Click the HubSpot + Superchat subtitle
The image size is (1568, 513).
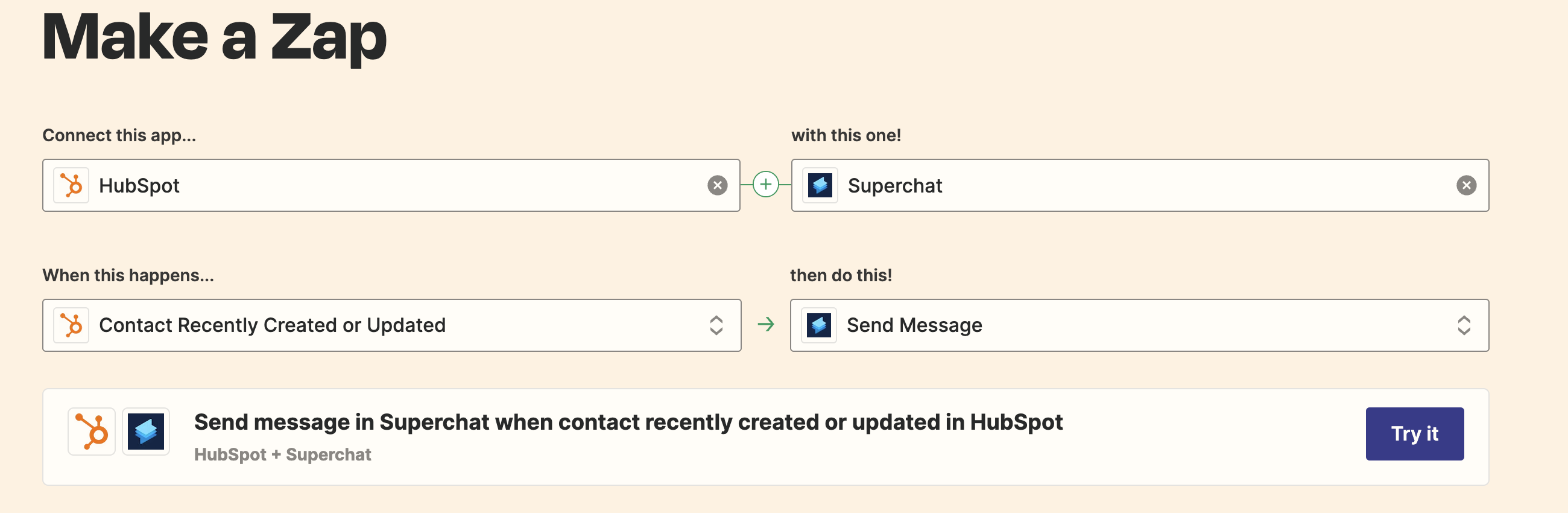click(282, 454)
